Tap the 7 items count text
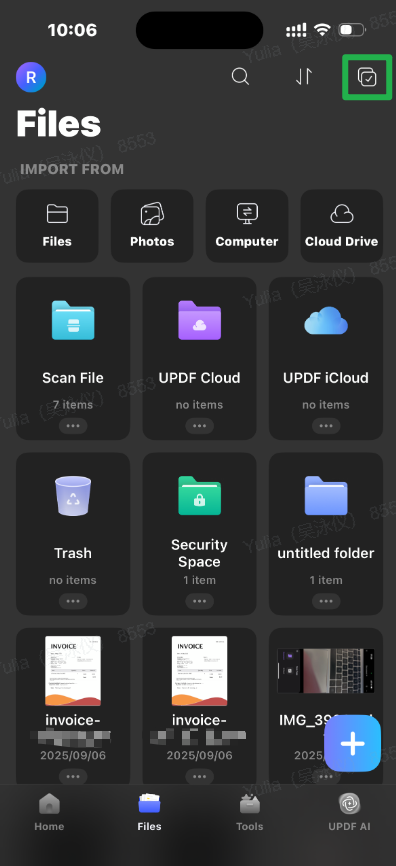 coord(73,405)
